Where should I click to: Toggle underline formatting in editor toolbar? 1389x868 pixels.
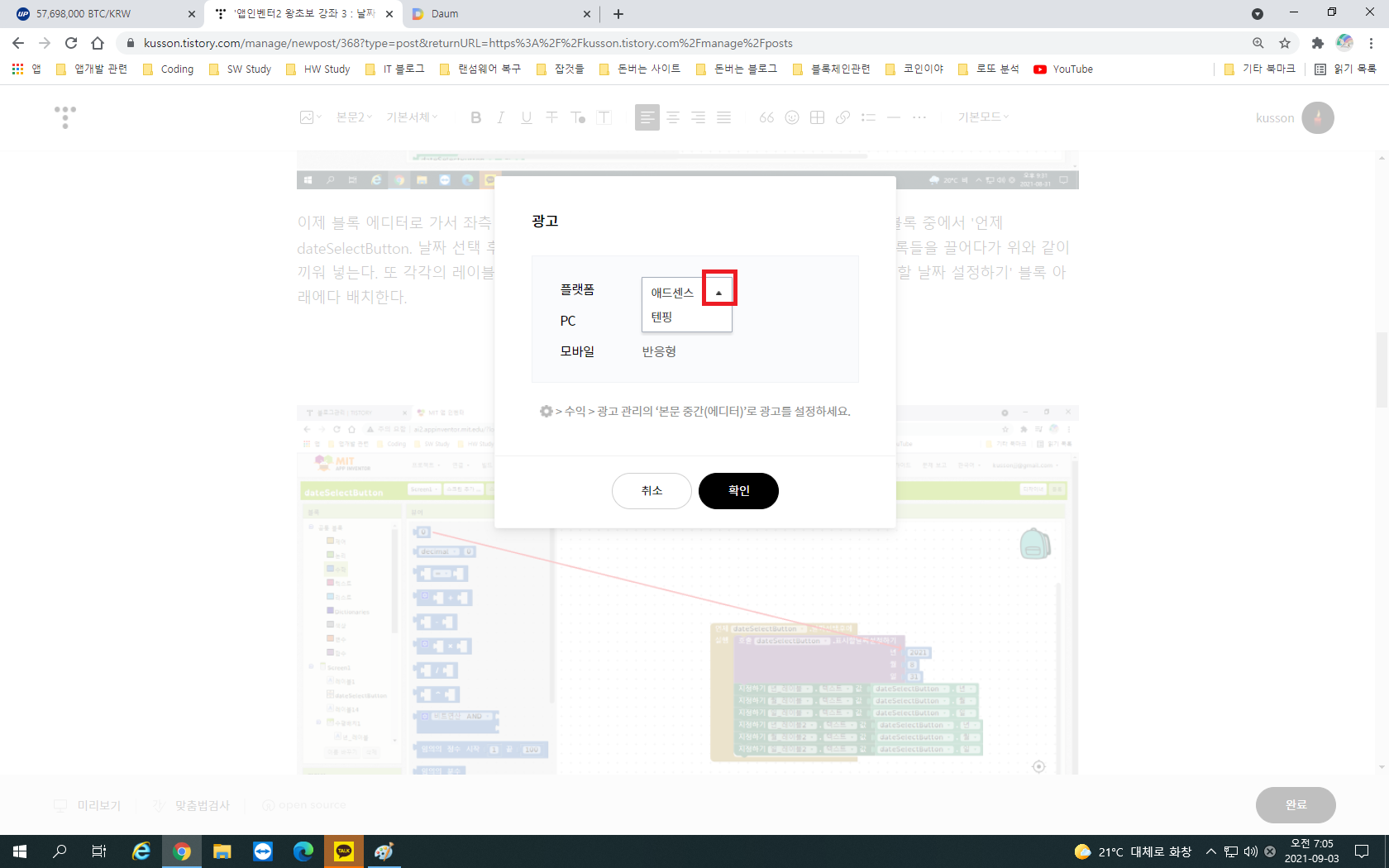[527, 117]
